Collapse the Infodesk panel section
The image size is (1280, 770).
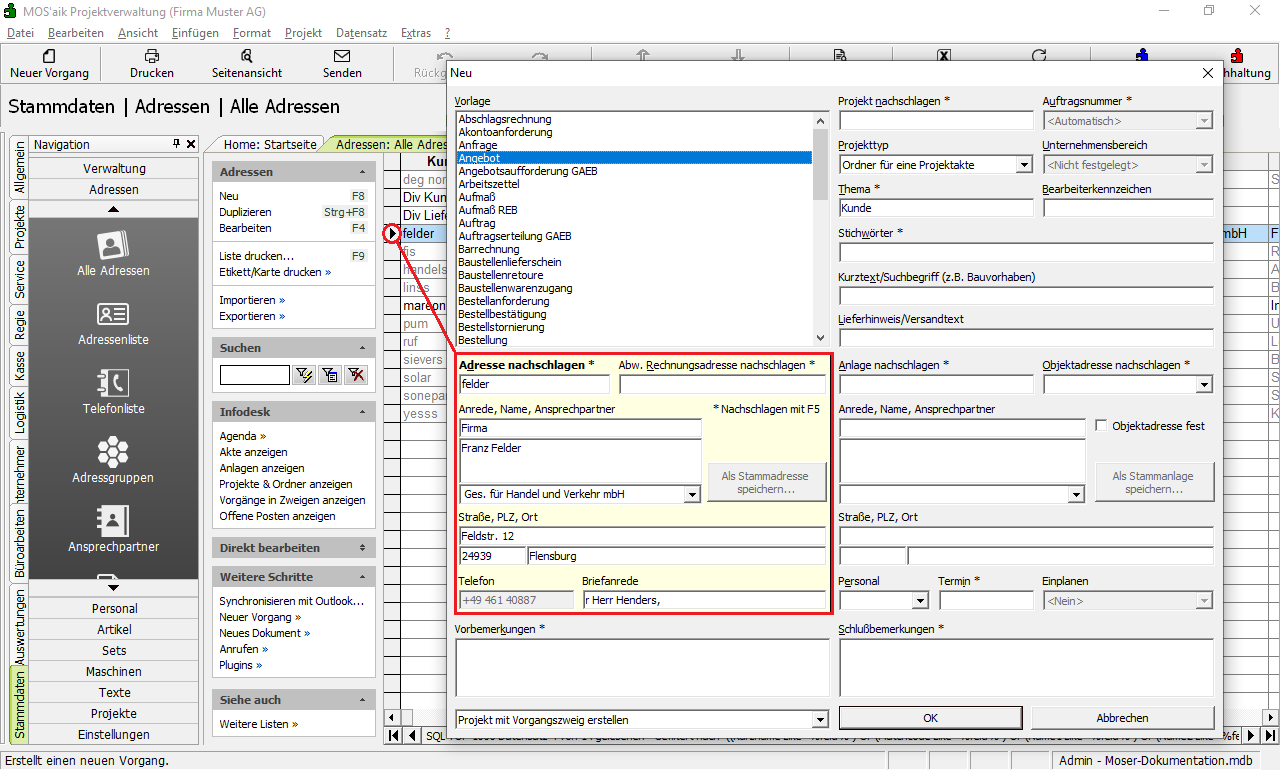[362, 412]
